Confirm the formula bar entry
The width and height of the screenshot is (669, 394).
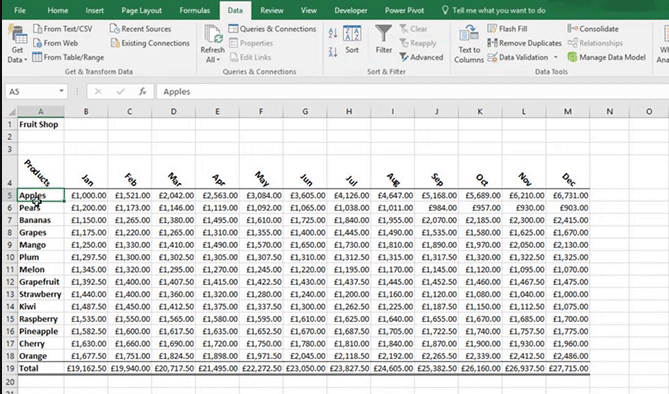pyautogui.click(x=121, y=91)
